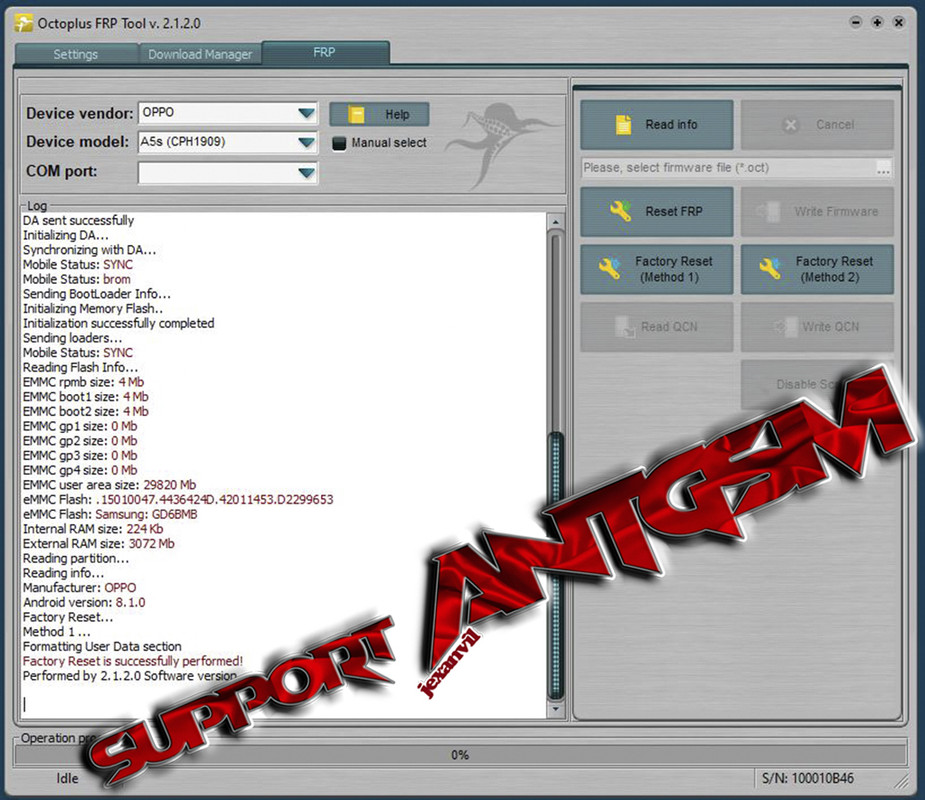Open the Device model dropdown

(306, 142)
